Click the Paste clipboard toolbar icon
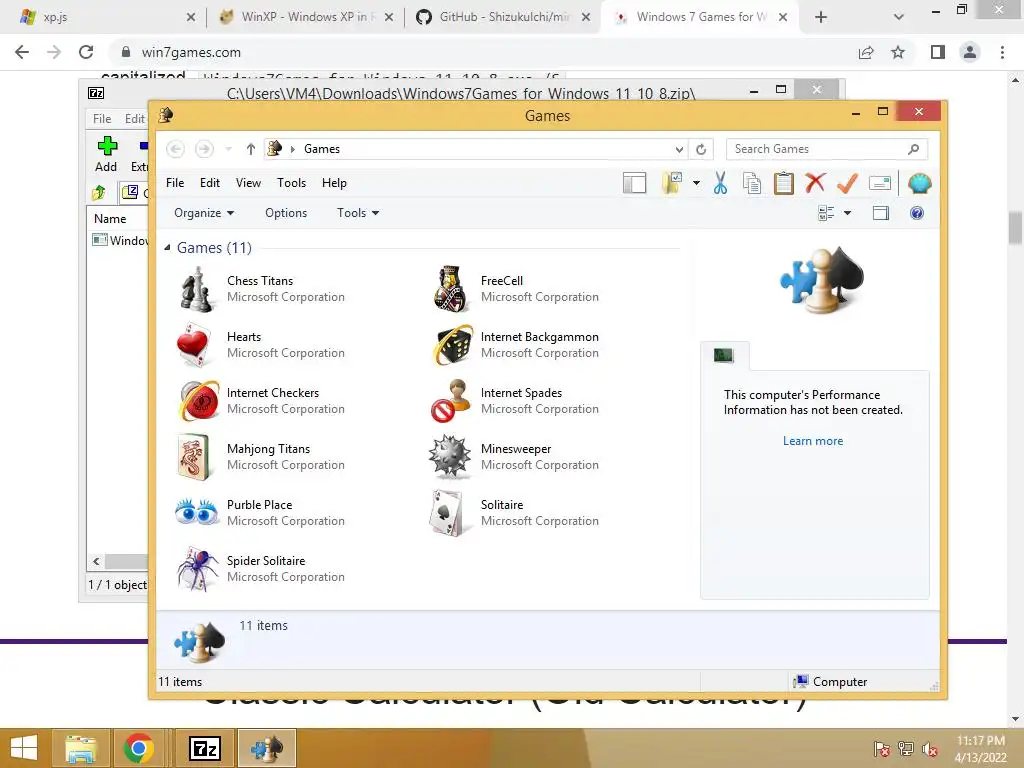This screenshot has width=1024, height=768. tap(784, 184)
